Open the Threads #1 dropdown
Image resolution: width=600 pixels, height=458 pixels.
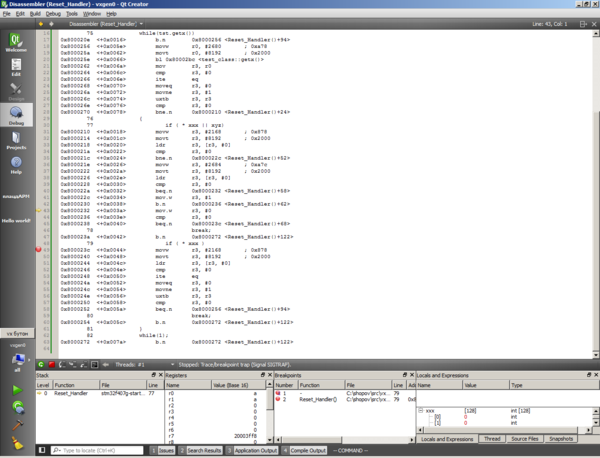click(145, 365)
